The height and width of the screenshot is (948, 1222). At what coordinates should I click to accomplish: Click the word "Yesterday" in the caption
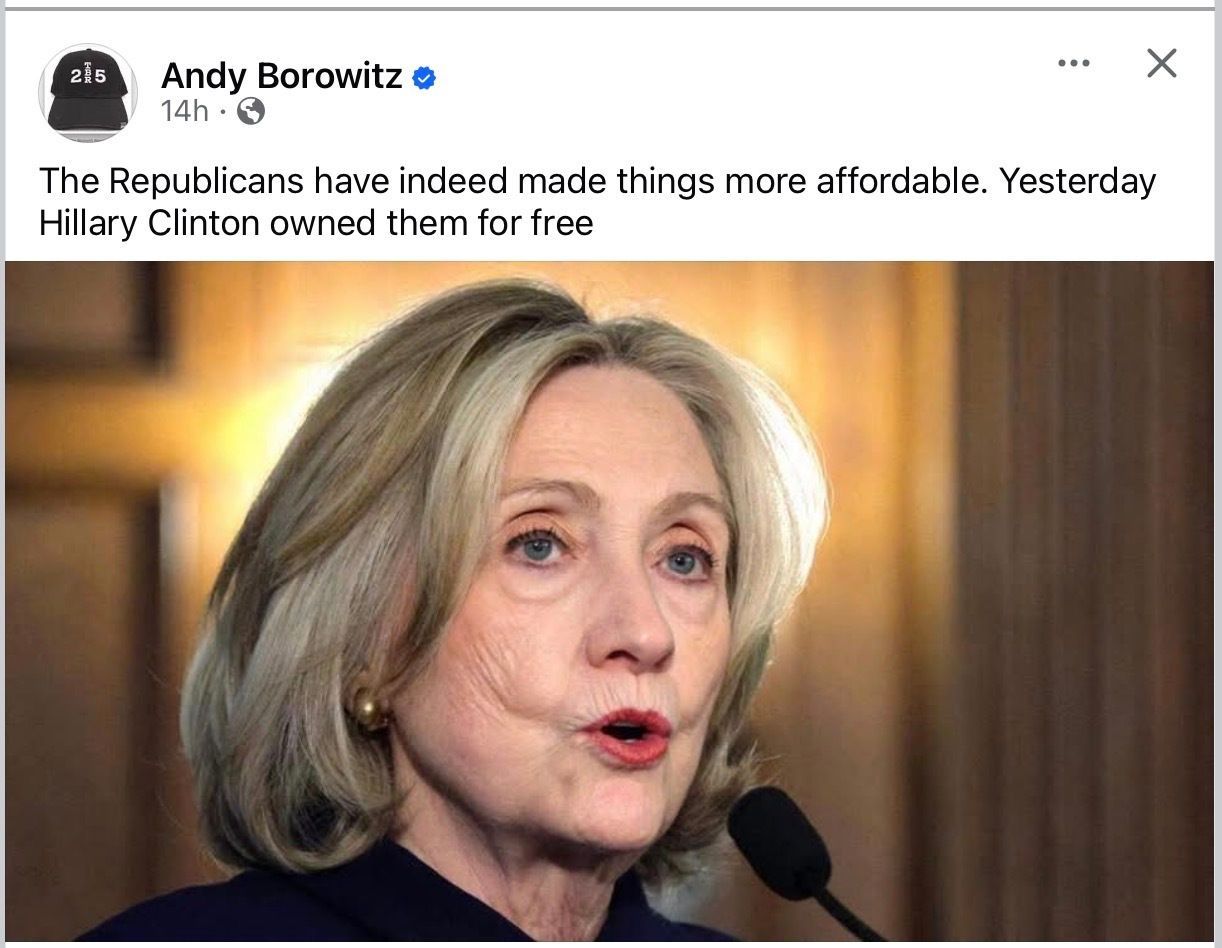(1077, 182)
